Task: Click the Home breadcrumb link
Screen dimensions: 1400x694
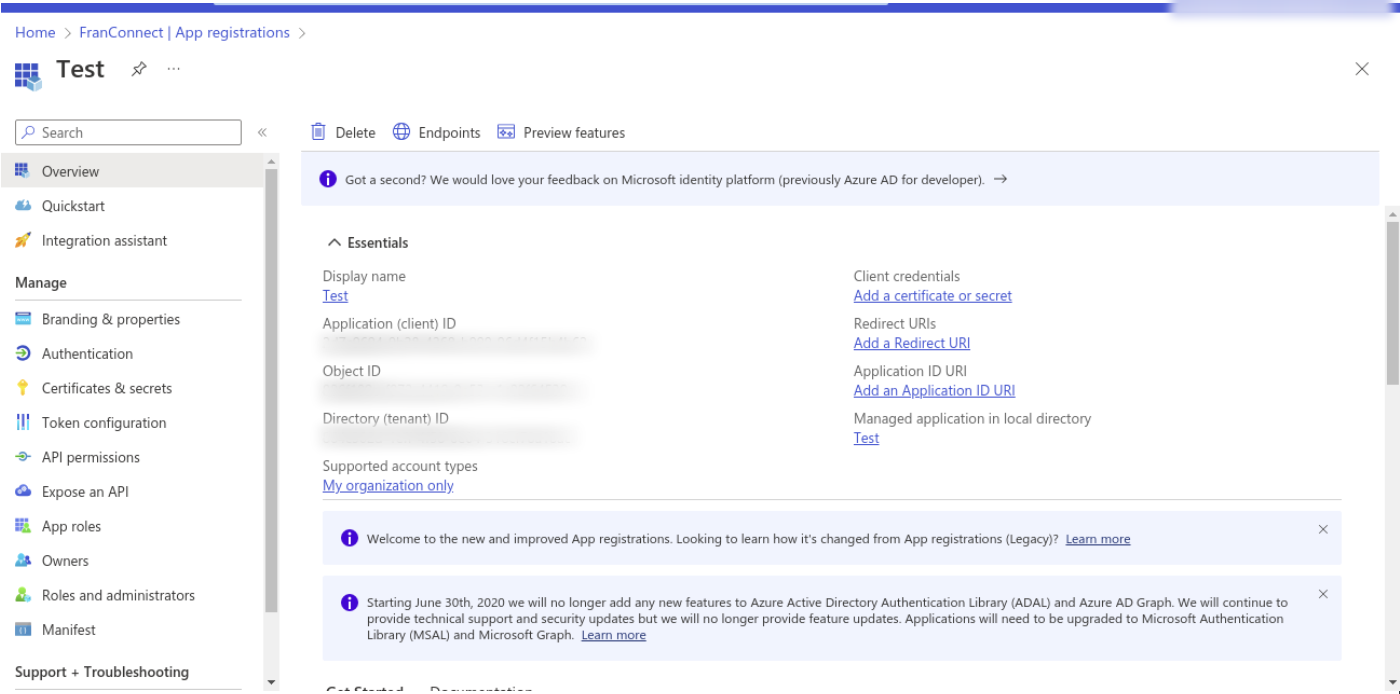Action: point(35,32)
